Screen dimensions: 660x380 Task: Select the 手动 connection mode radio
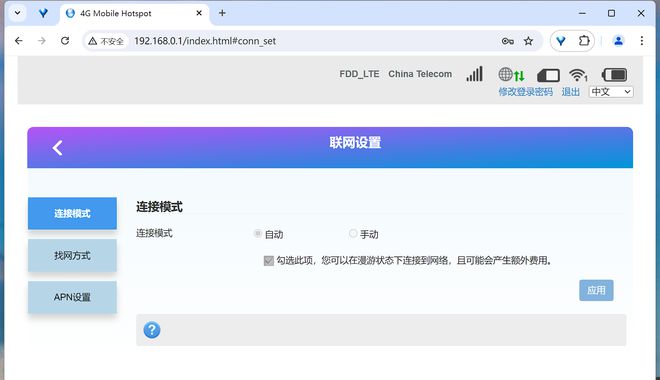point(353,233)
